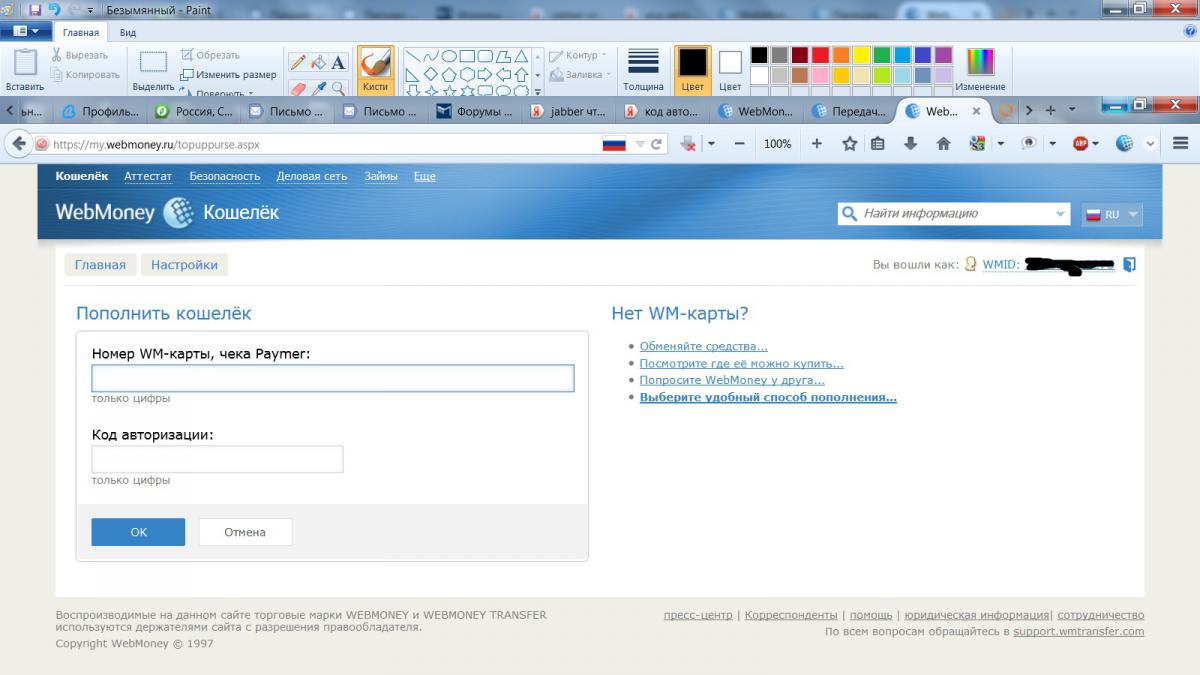Open the Настройки tab on WebMoney page

tap(185, 265)
